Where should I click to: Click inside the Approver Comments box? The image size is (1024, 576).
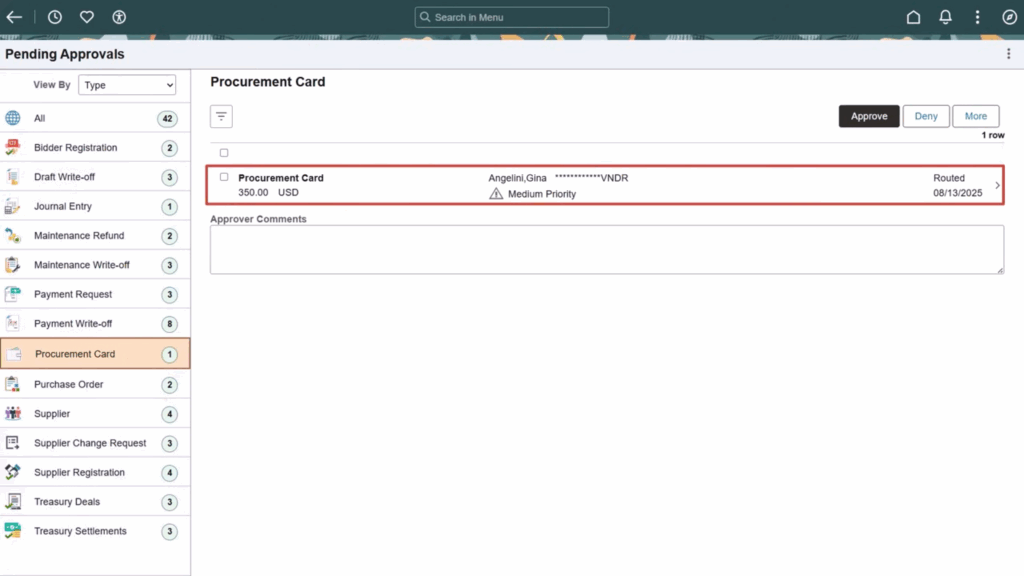[x=605, y=248]
